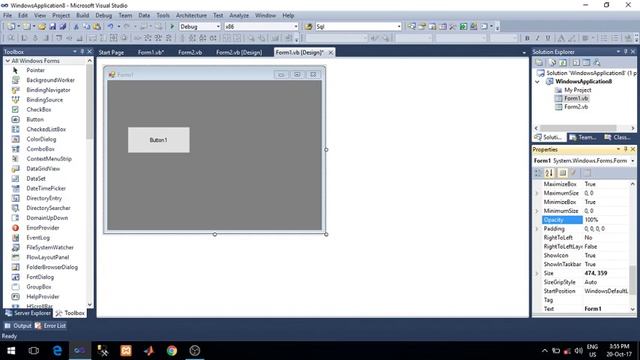Open the Architecture menu
The image size is (640, 360).
point(191,16)
